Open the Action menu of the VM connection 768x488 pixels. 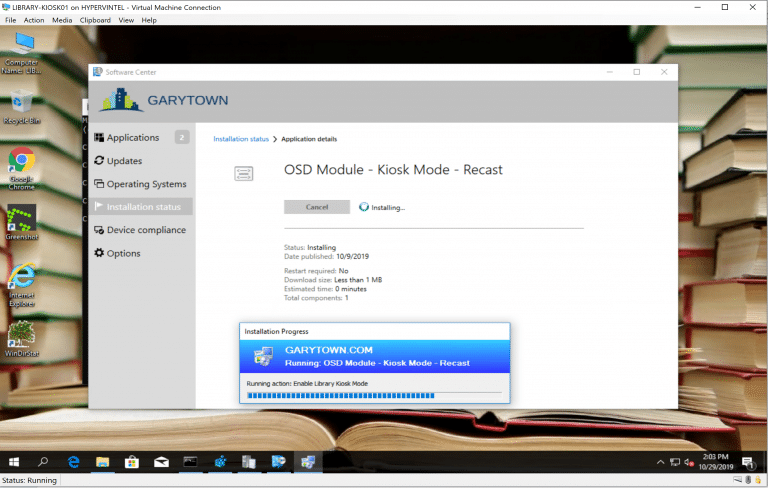pos(34,20)
